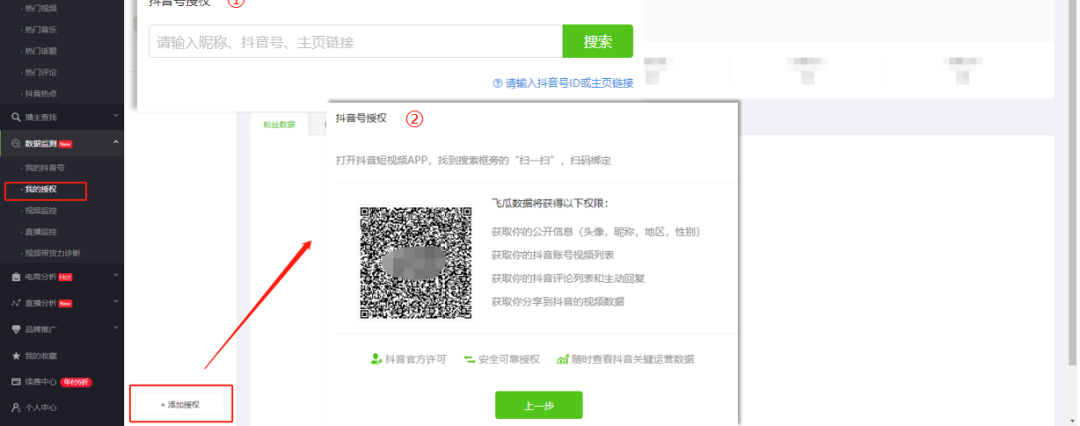Select 视频带货力诊断 submenu item
Viewport: 1080px width, 426px height.
(x=51, y=253)
